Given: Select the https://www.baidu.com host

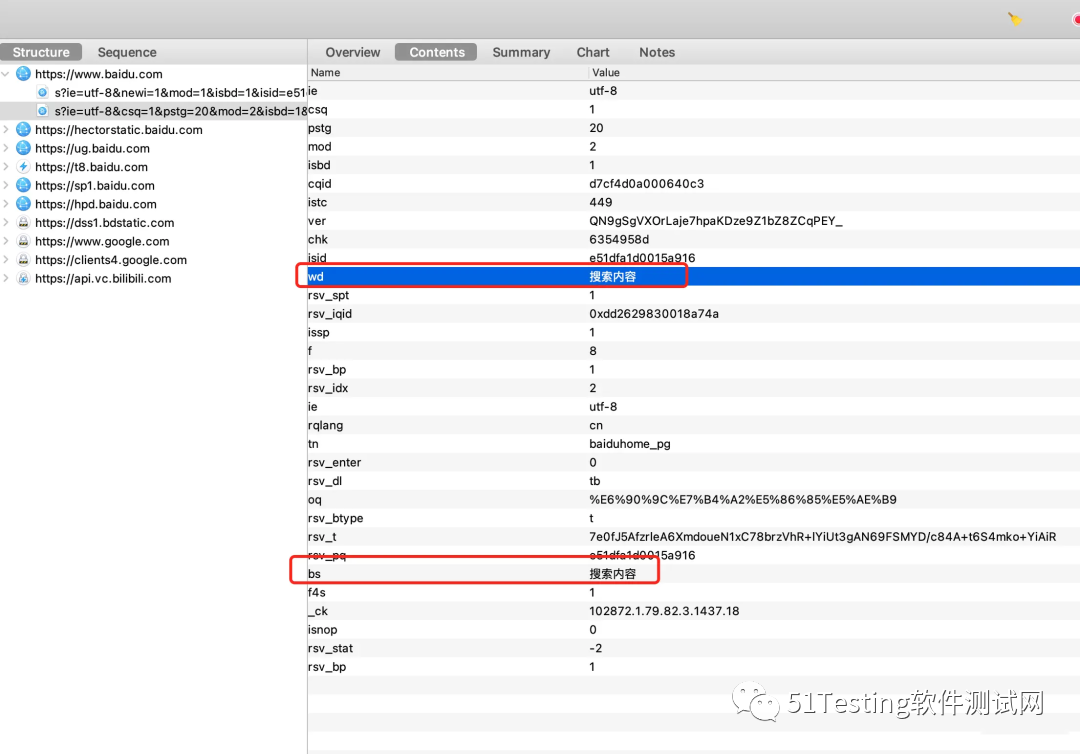Looking at the screenshot, I should [98, 74].
